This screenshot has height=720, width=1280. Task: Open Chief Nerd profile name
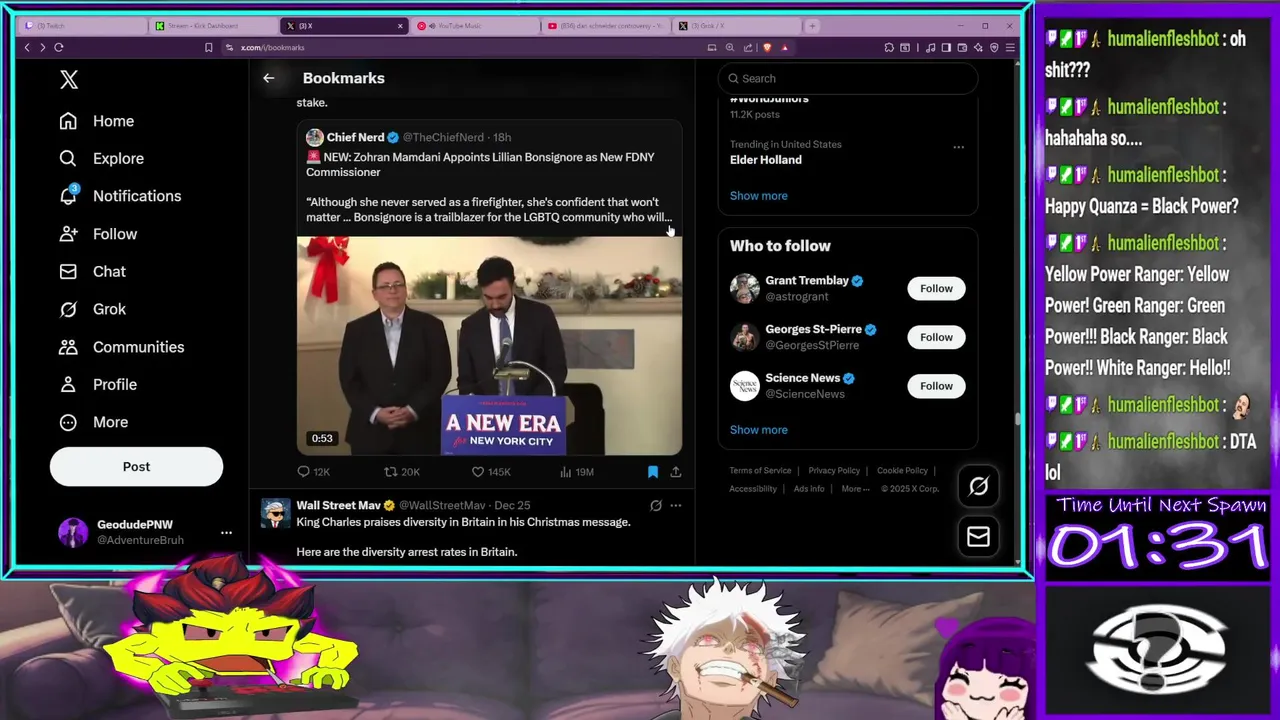(x=355, y=137)
